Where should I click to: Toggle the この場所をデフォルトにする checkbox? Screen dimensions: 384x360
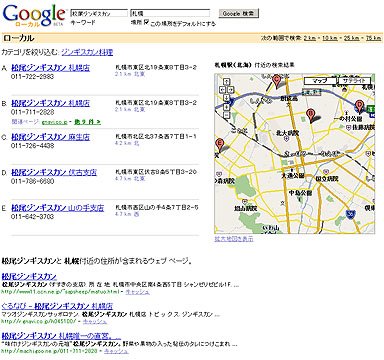click(x=146, y=23)
